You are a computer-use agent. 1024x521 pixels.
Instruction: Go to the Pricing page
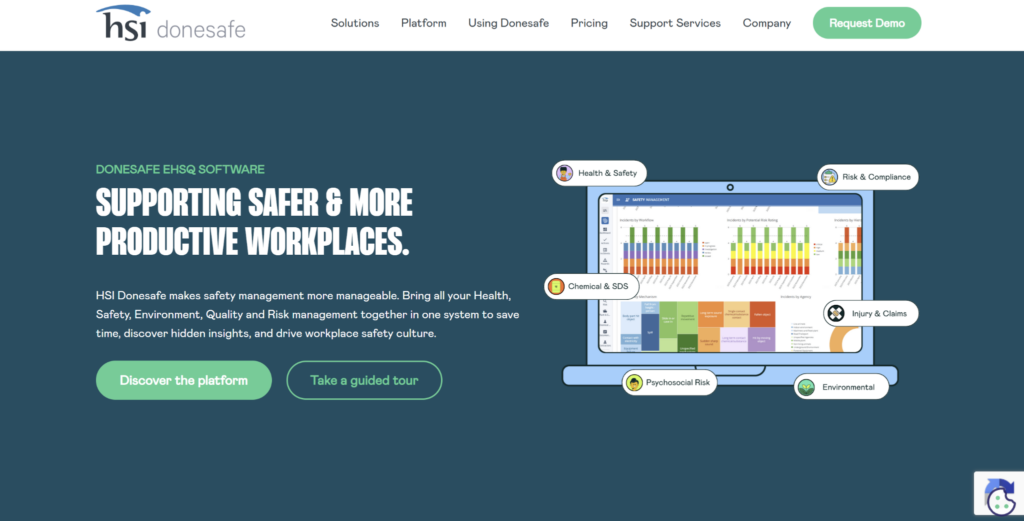(x=589, y=24)
